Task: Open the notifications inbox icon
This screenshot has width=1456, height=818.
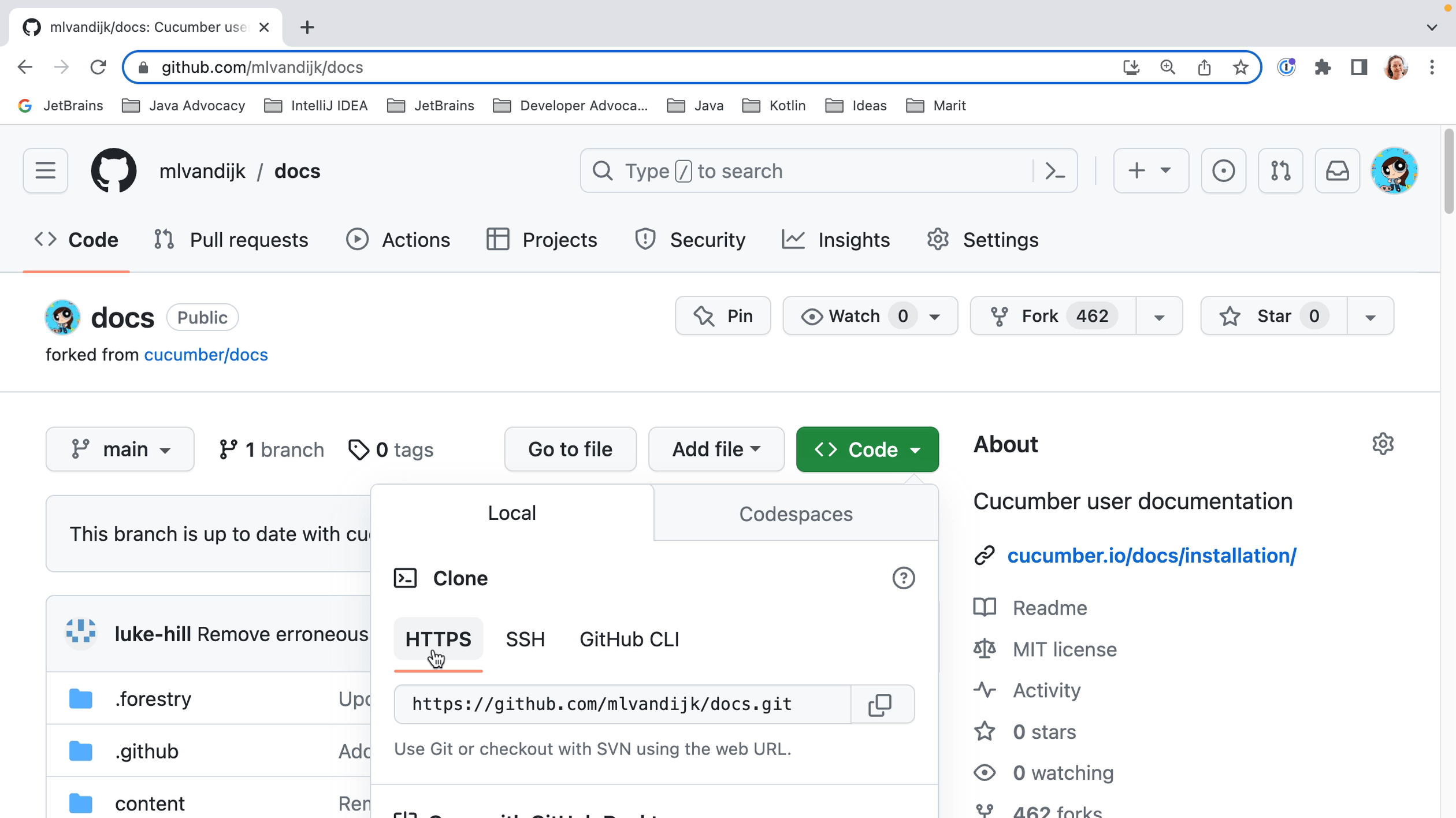Action: [1337, 171]
